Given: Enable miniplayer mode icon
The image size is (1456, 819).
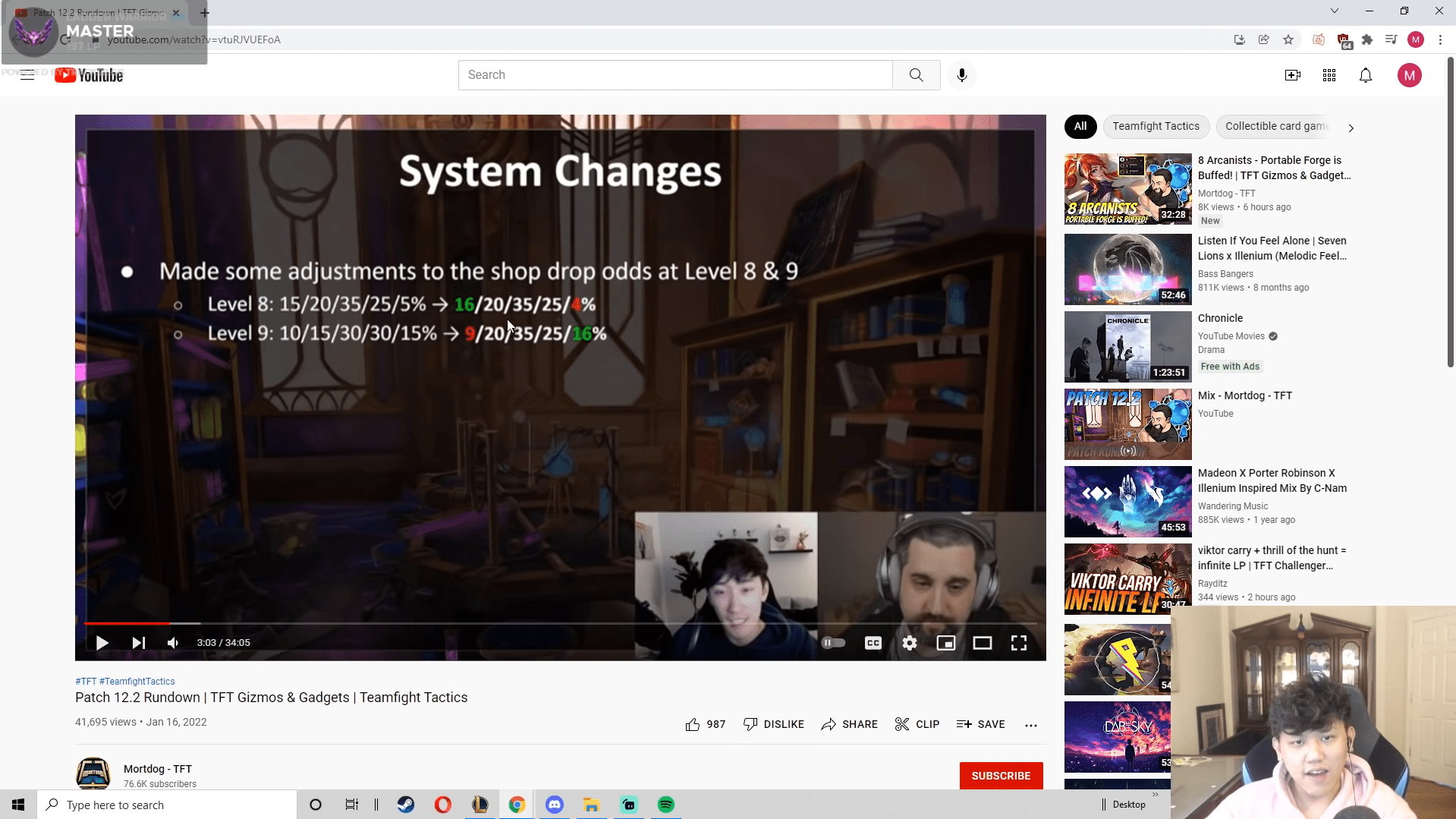Looking at the screenshot, I should (x=946, y=643).
